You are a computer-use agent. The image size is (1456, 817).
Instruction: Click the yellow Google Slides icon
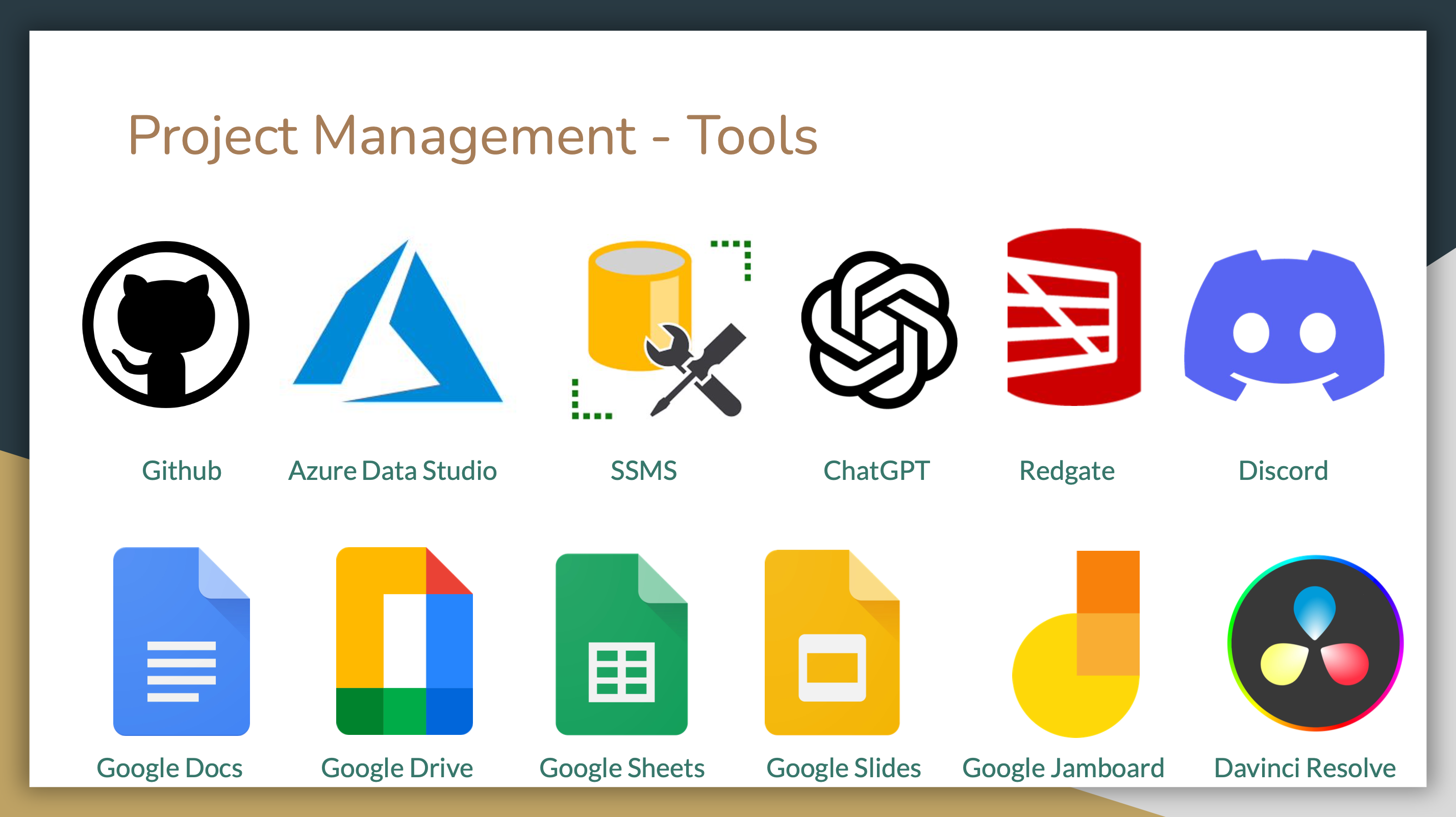click(x=832, y=643)
